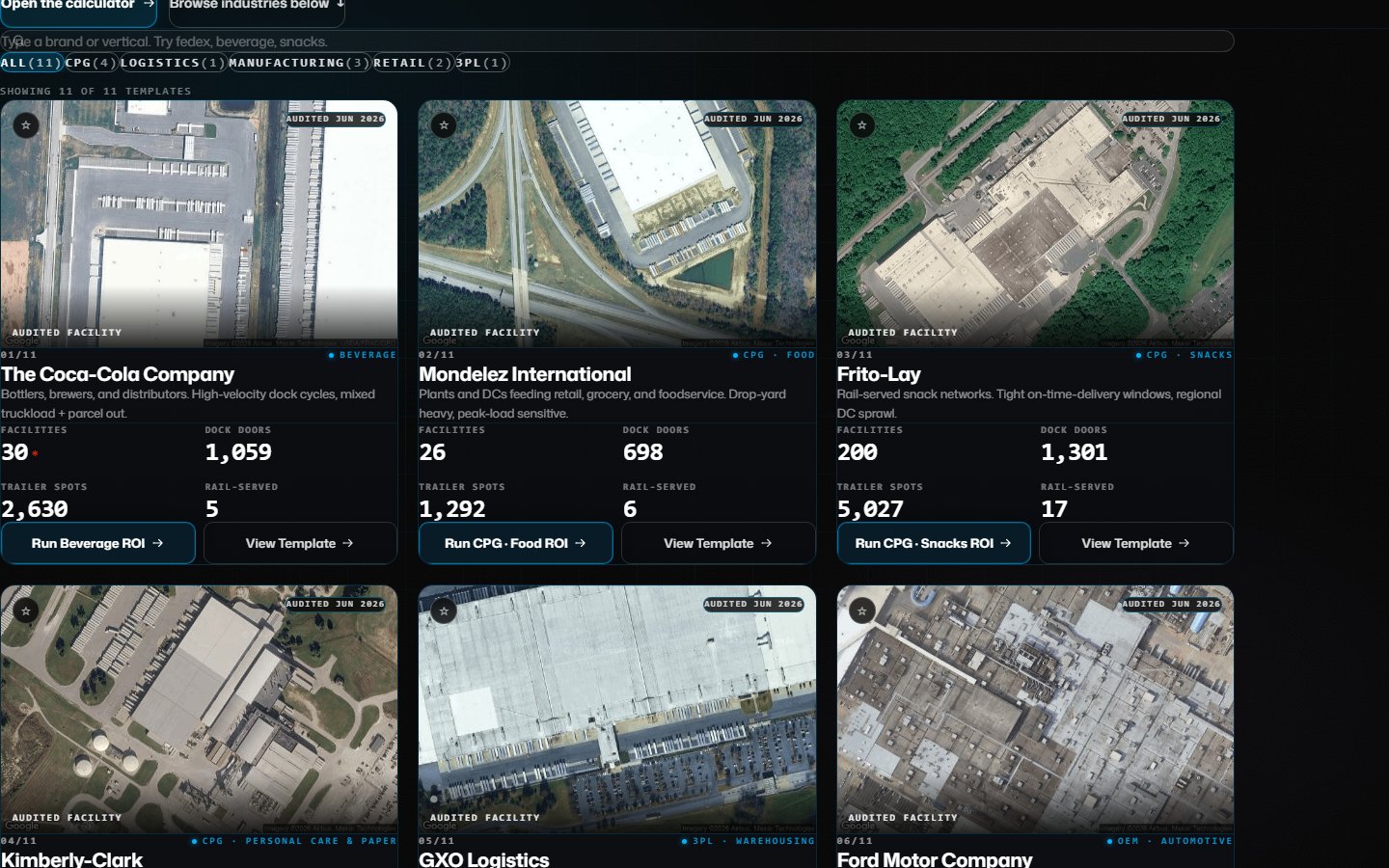Click Mondelez dock doors value 698
Screen dimensions: 1389x868
click(x=643, y=452)
